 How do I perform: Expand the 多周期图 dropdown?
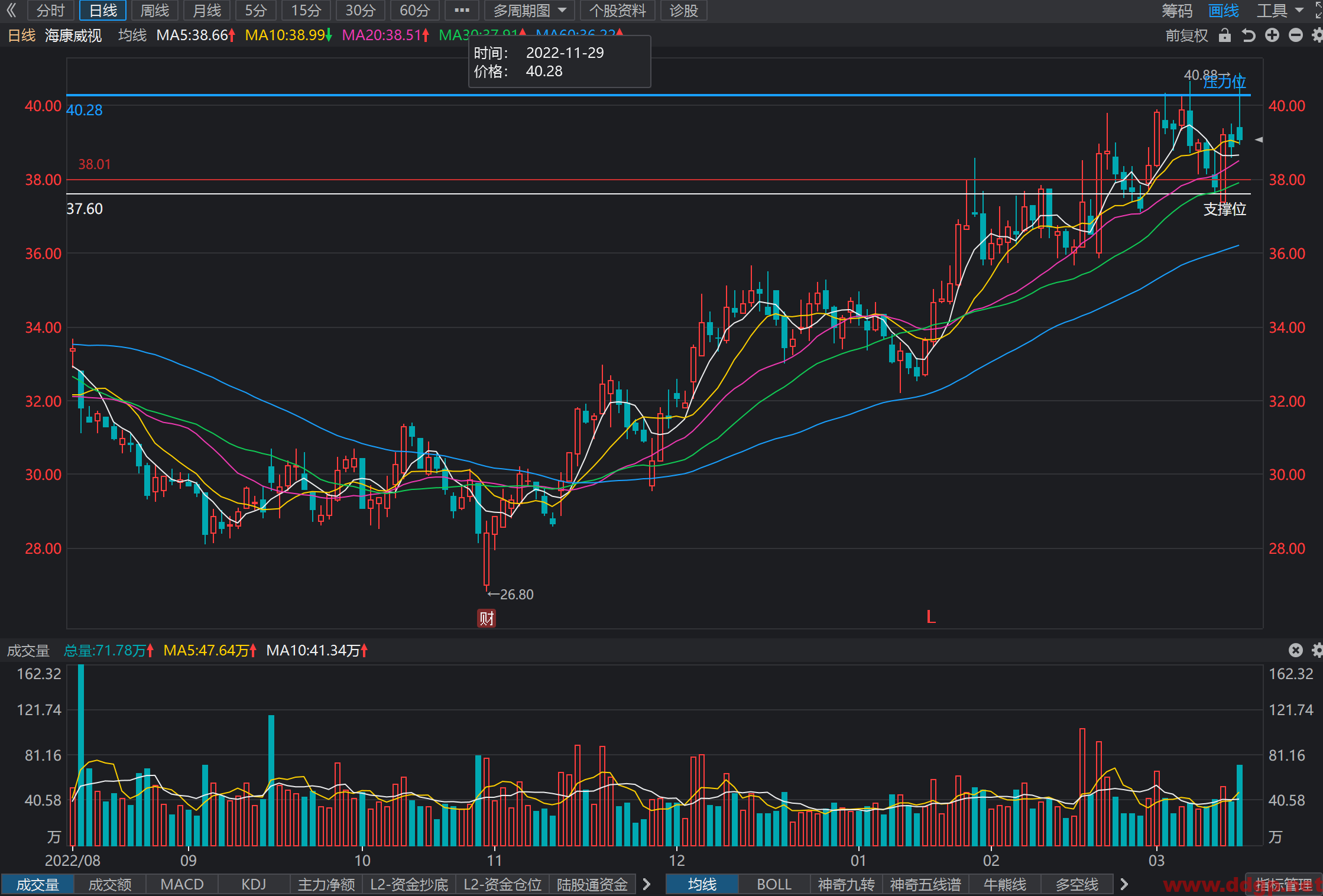pos(530,11)
